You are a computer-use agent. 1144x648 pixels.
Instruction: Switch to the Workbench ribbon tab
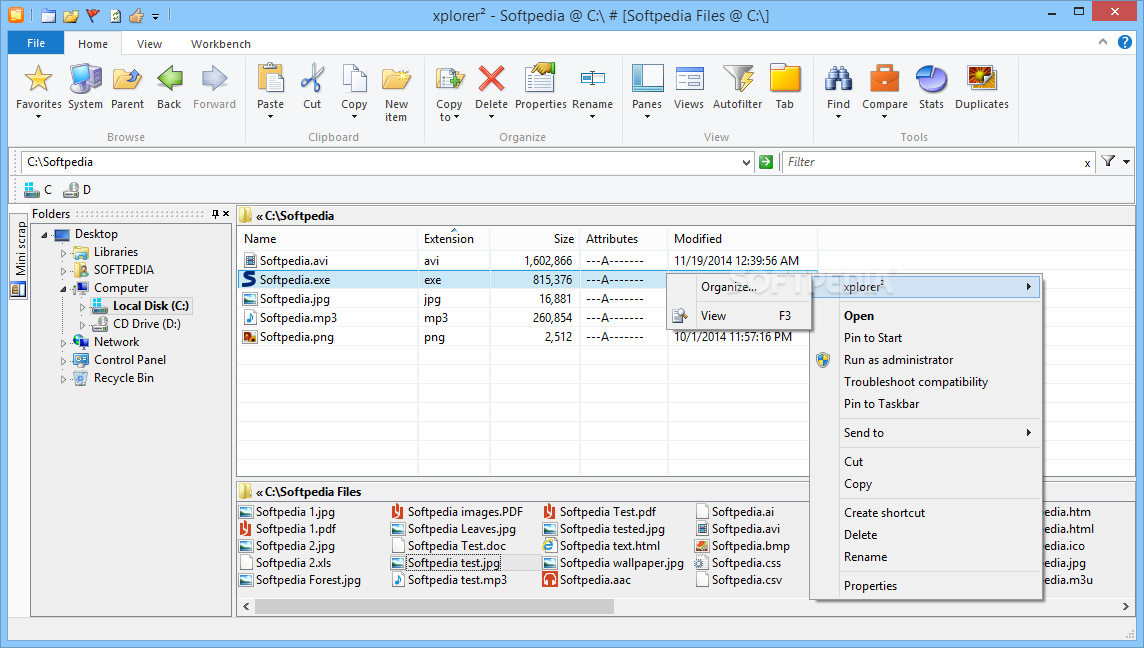(221, 44)
